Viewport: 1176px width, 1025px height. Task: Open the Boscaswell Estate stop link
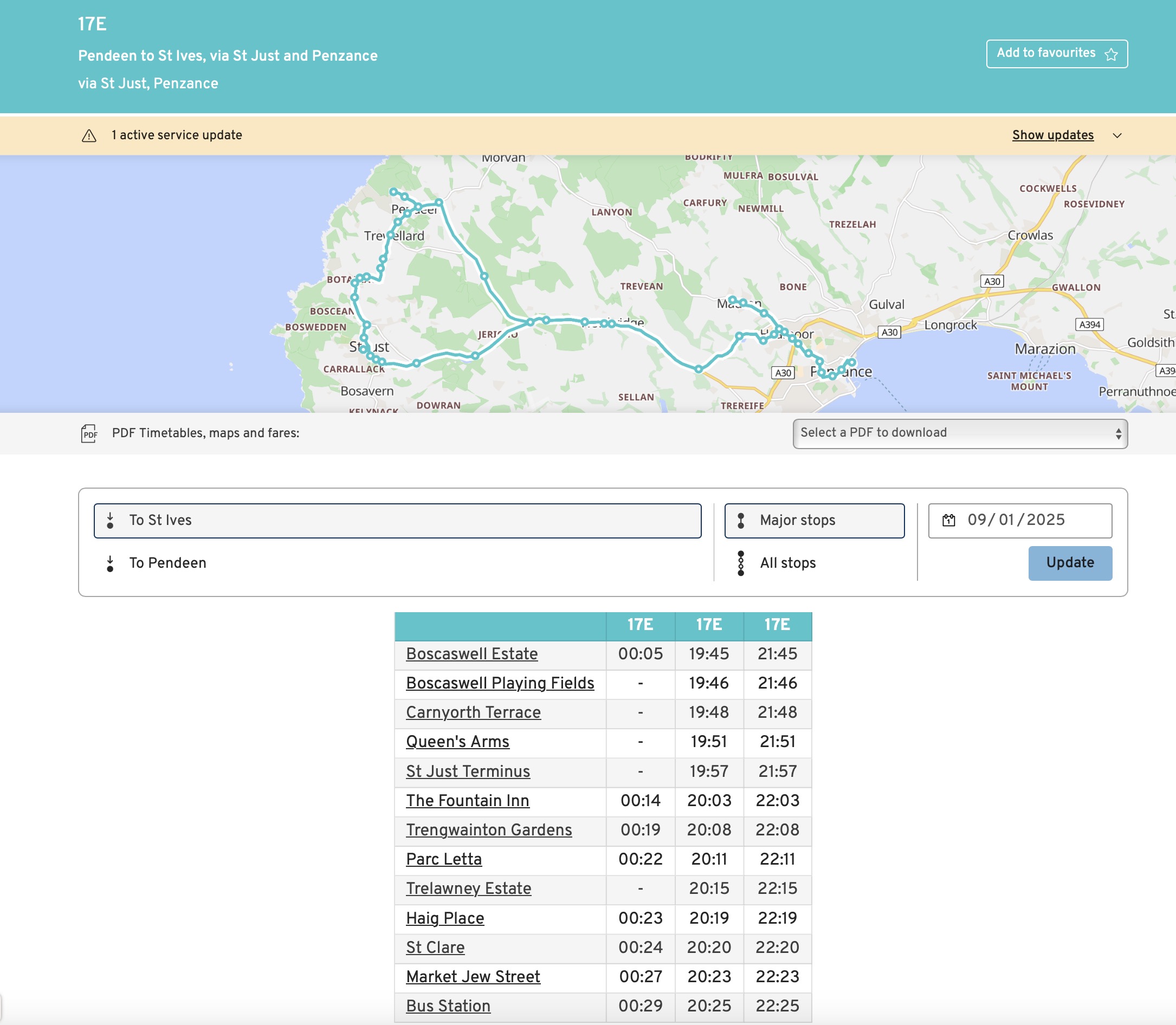[471, 654]
